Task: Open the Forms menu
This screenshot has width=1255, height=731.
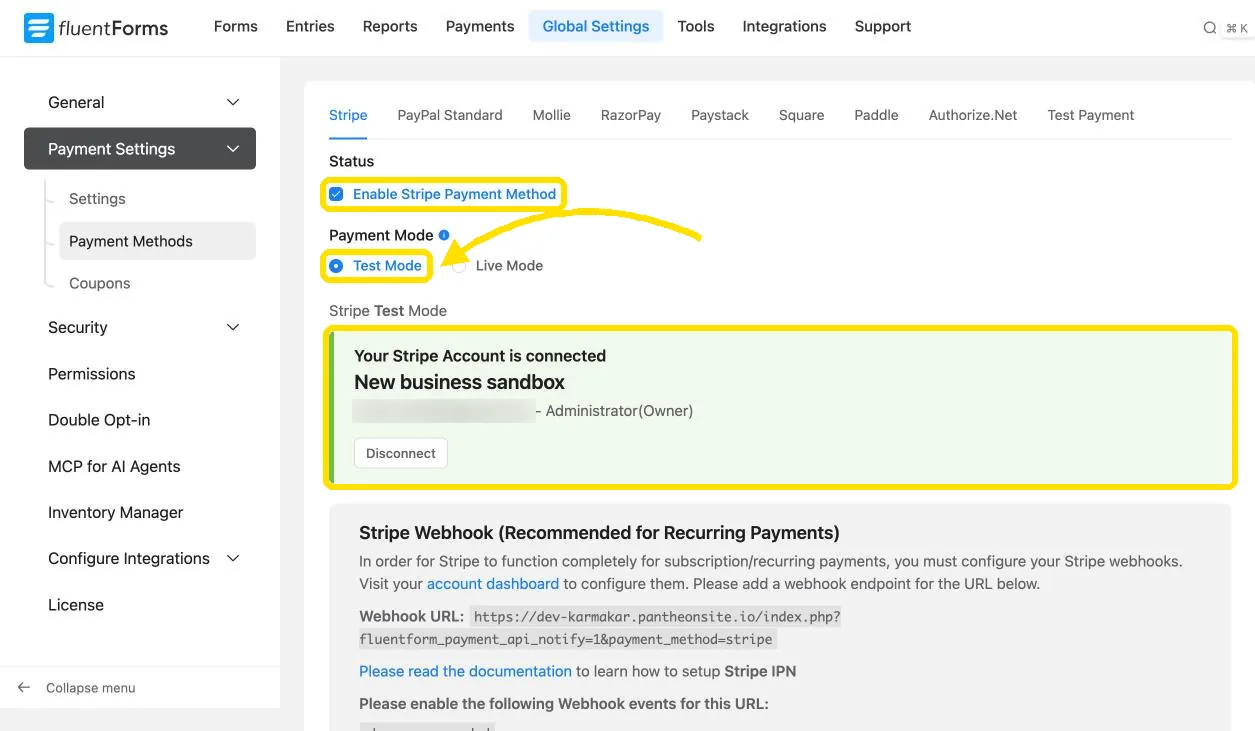Action: [236, 26]
